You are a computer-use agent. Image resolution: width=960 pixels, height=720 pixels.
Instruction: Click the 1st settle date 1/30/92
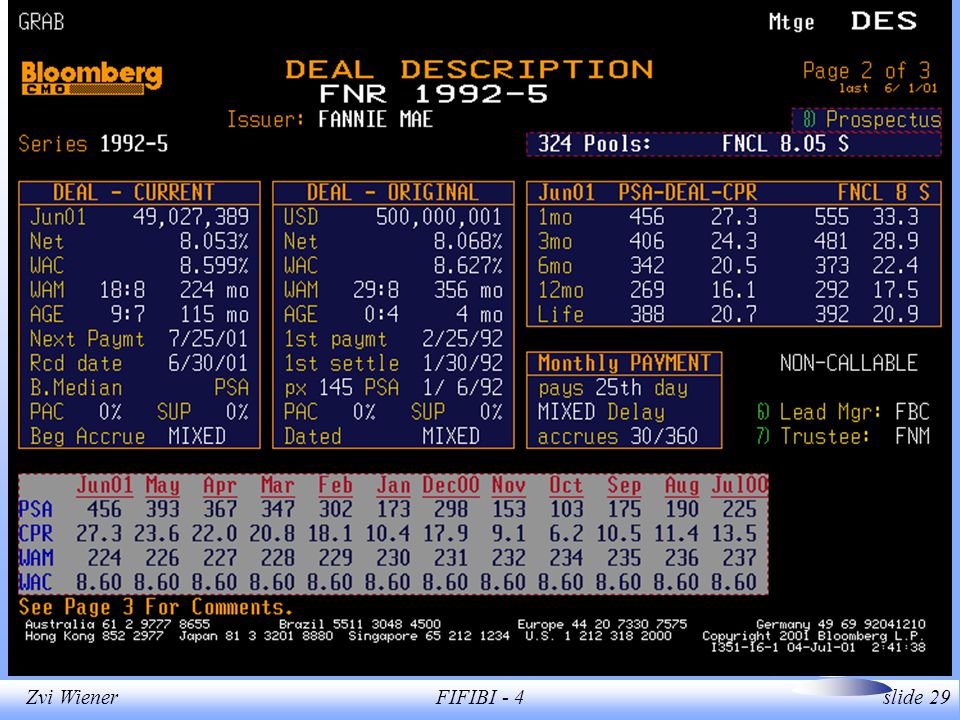click(462, 364)
